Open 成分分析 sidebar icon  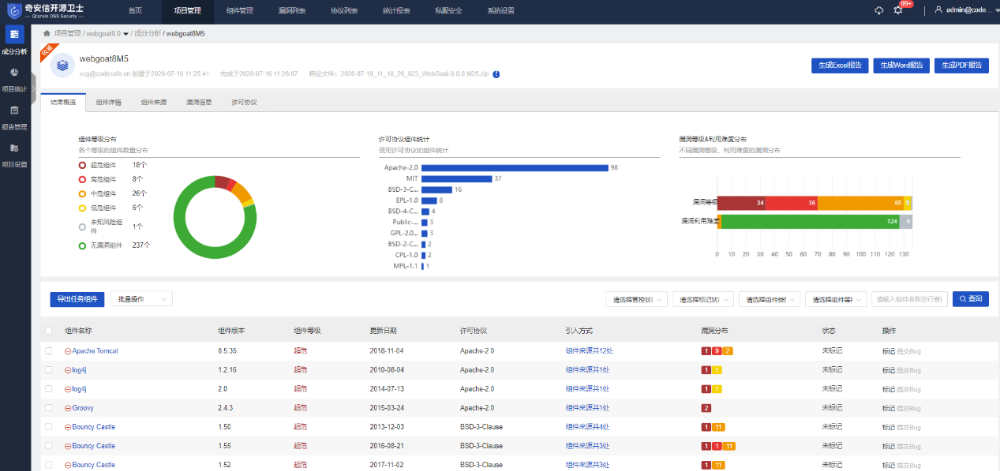(14, 34)
